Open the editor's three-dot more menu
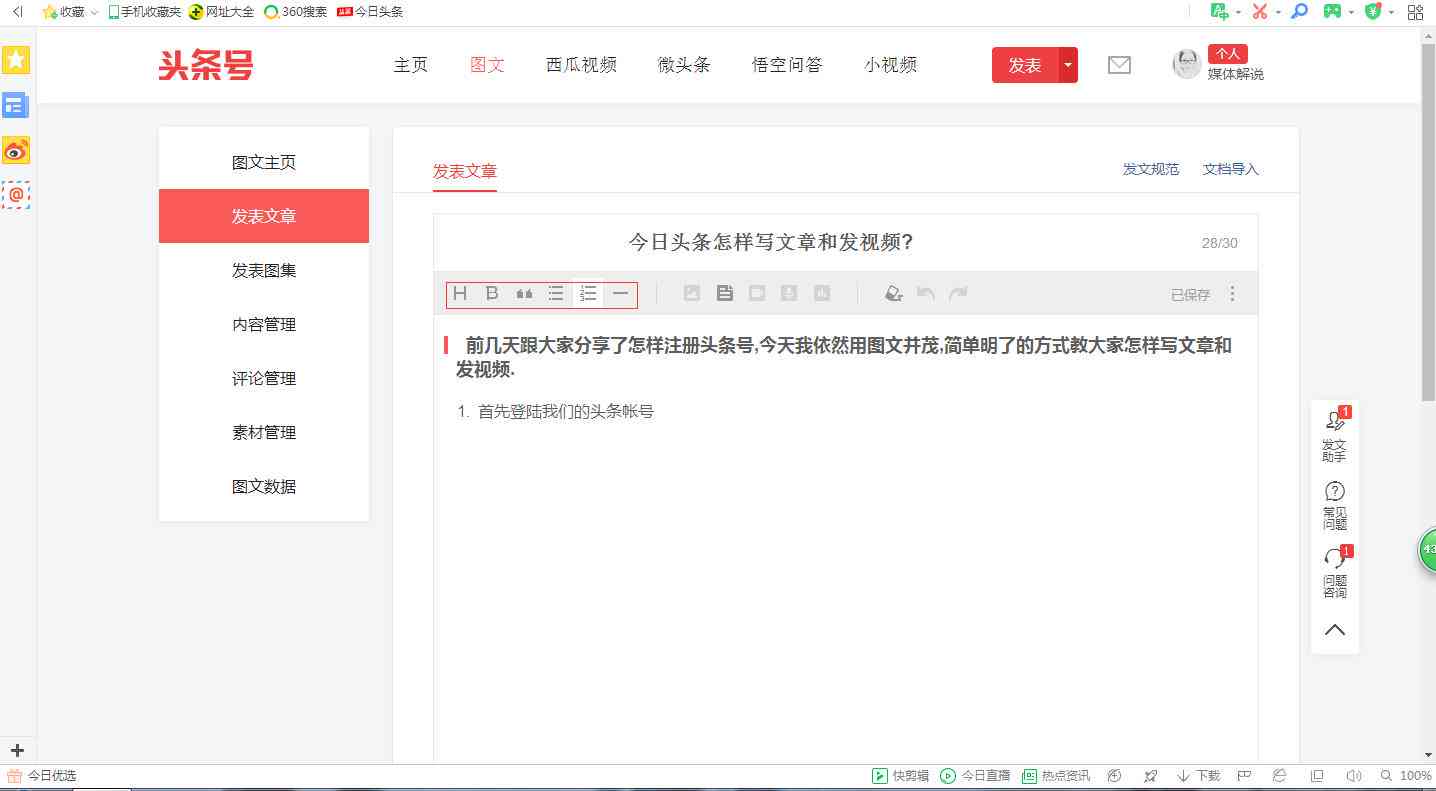This screenshot has height=791, width=1436. tap(1232, 293)
